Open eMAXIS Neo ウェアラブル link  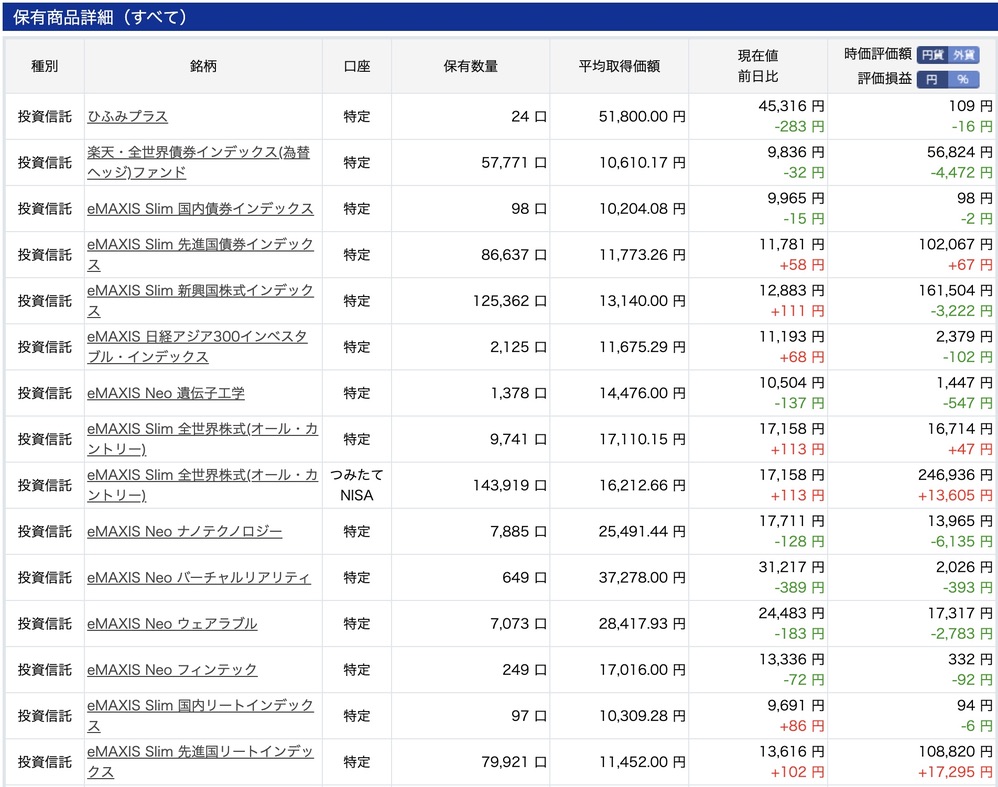click(x=172, y=623)
